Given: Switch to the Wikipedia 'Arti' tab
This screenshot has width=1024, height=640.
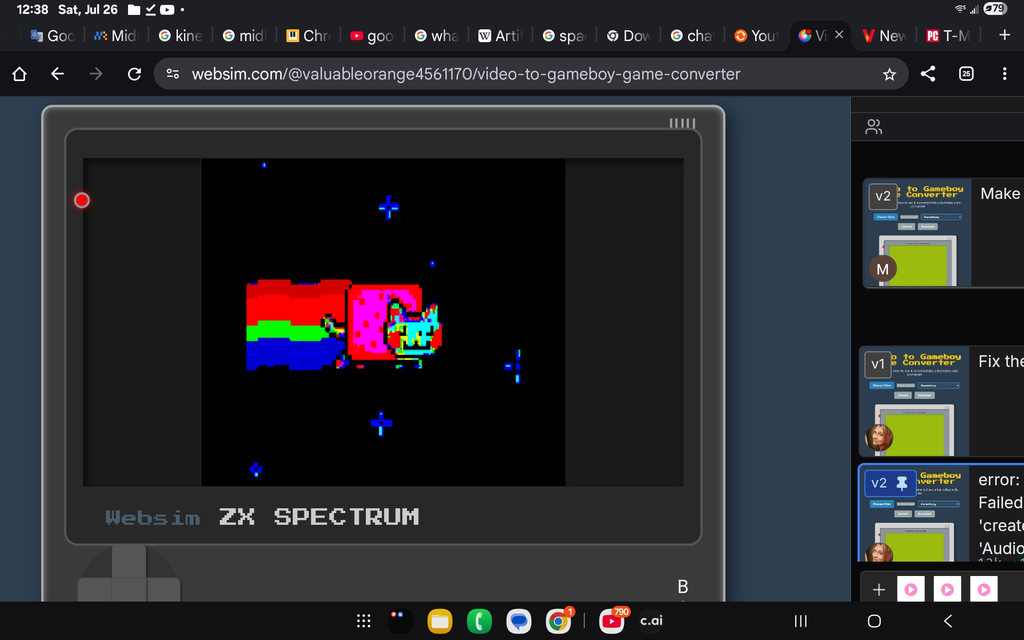Looking at the screenshot, I should click(x=500, y=36).
